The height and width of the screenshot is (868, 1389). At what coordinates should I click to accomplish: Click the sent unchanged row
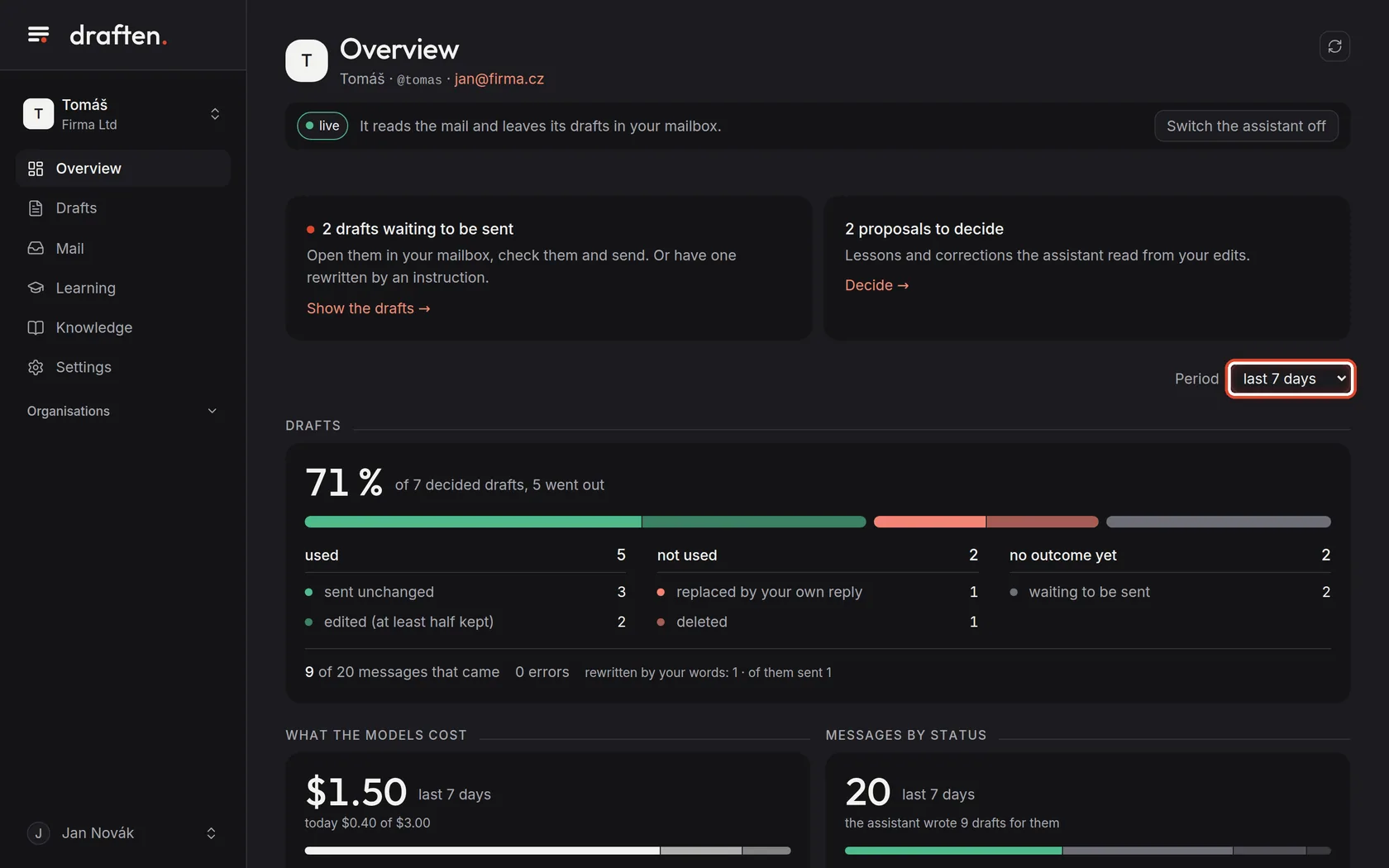coord(465,592)
